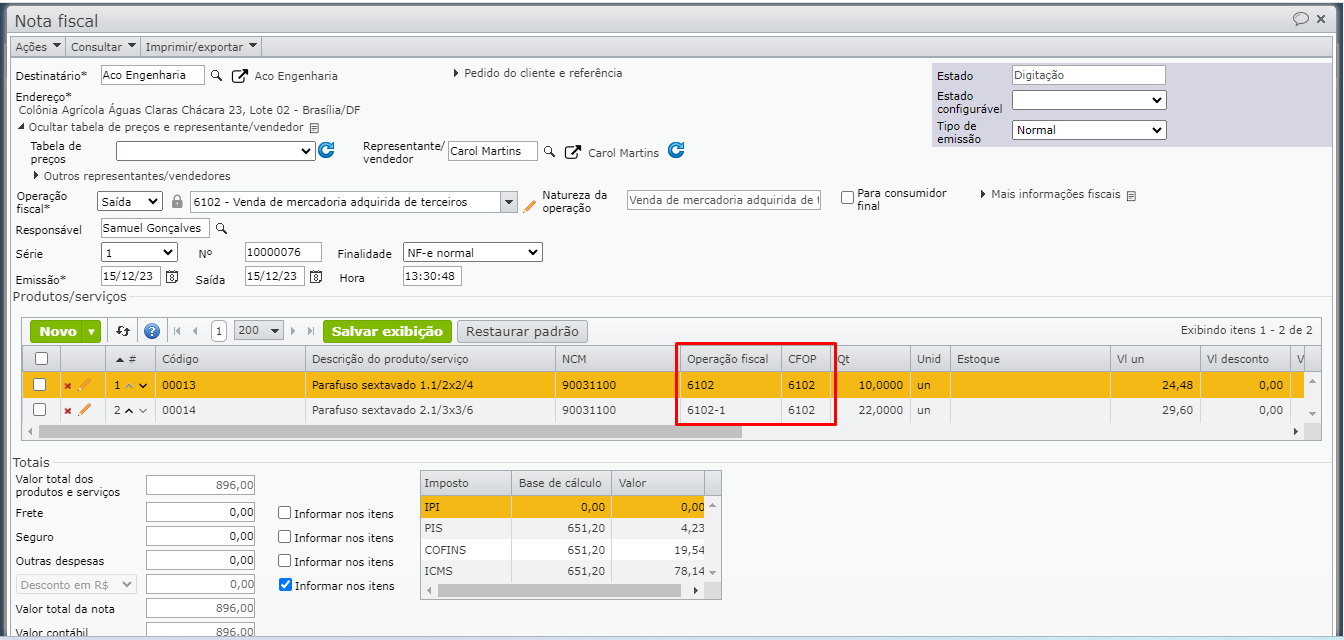This screenshot has height=640, width=1344.
Task: Select checkbox for Parafuso sextavado 1.1/2x2/4 row
Action: coord(40,385)
